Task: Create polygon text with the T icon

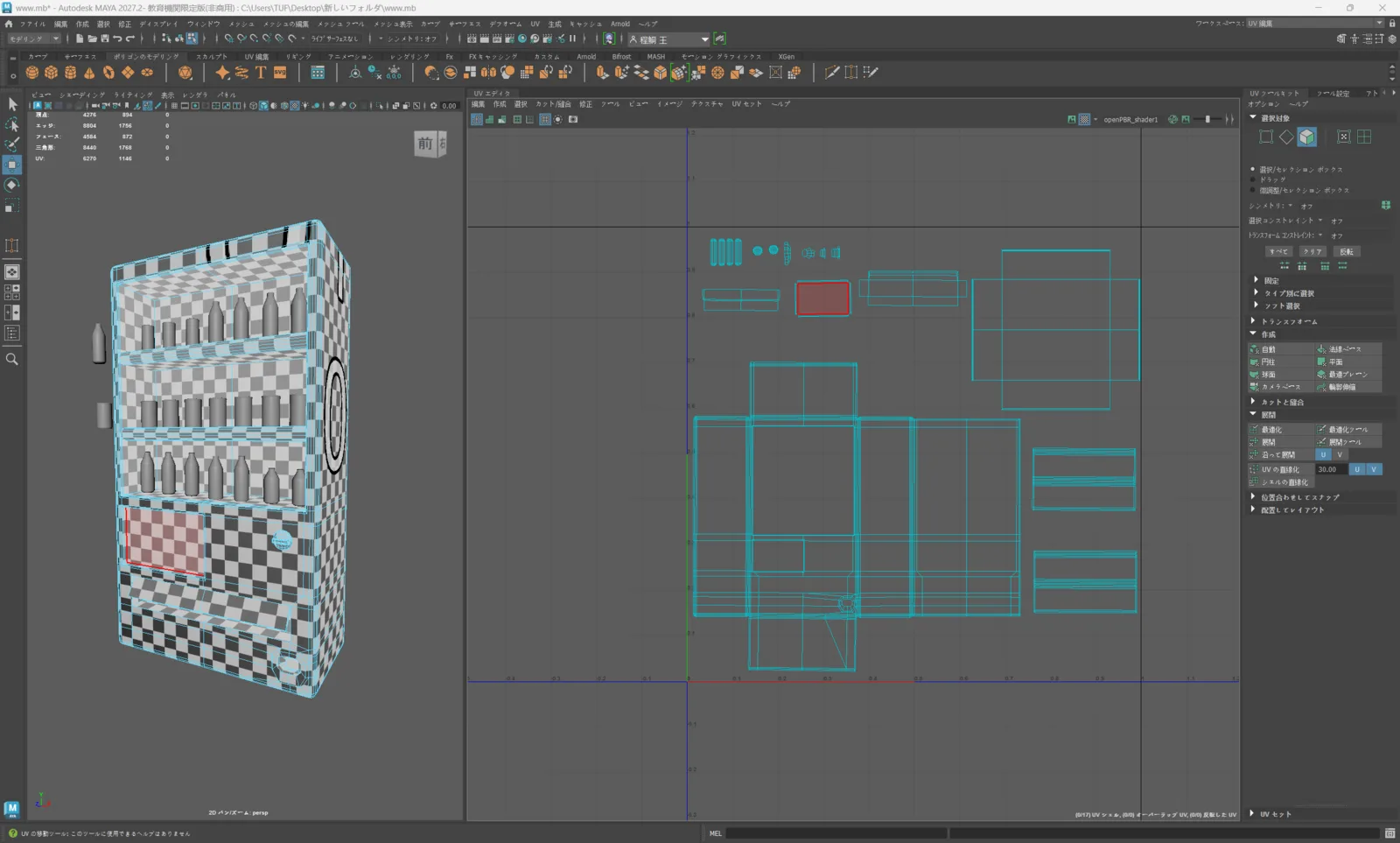Action: [261, 73]
